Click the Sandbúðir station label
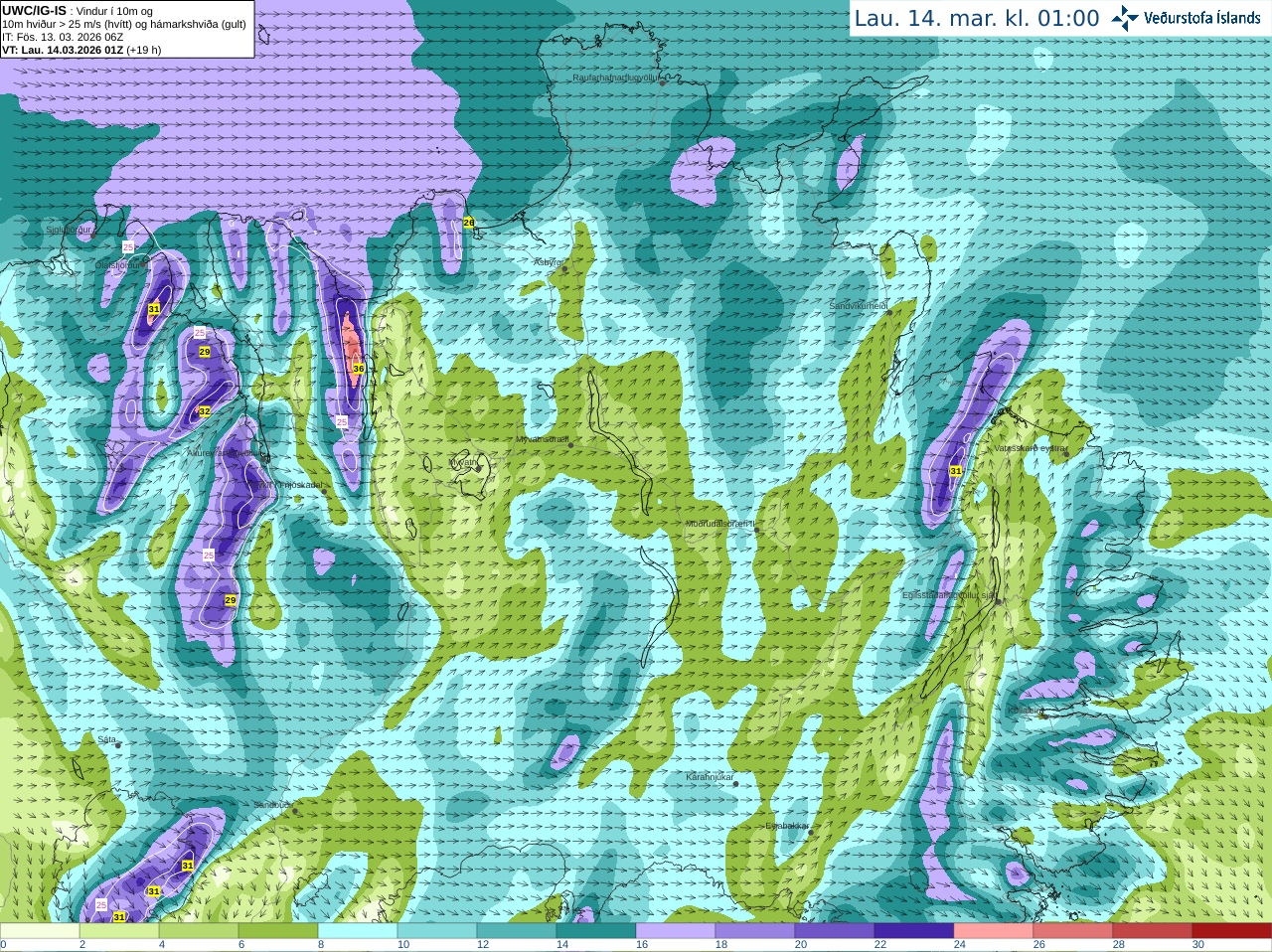Viewport: 1272px width, 952px height. click(x=273, y=805)
